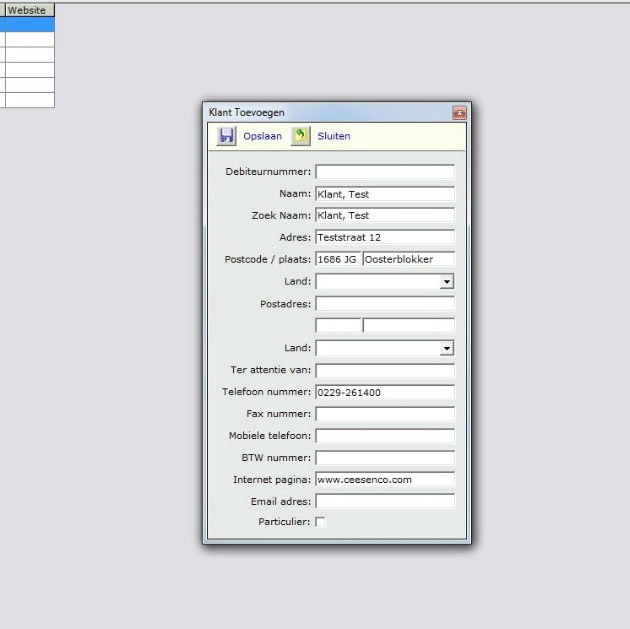Select the Oosterblokker city field
630x629 pixels.
click(408, 260)
